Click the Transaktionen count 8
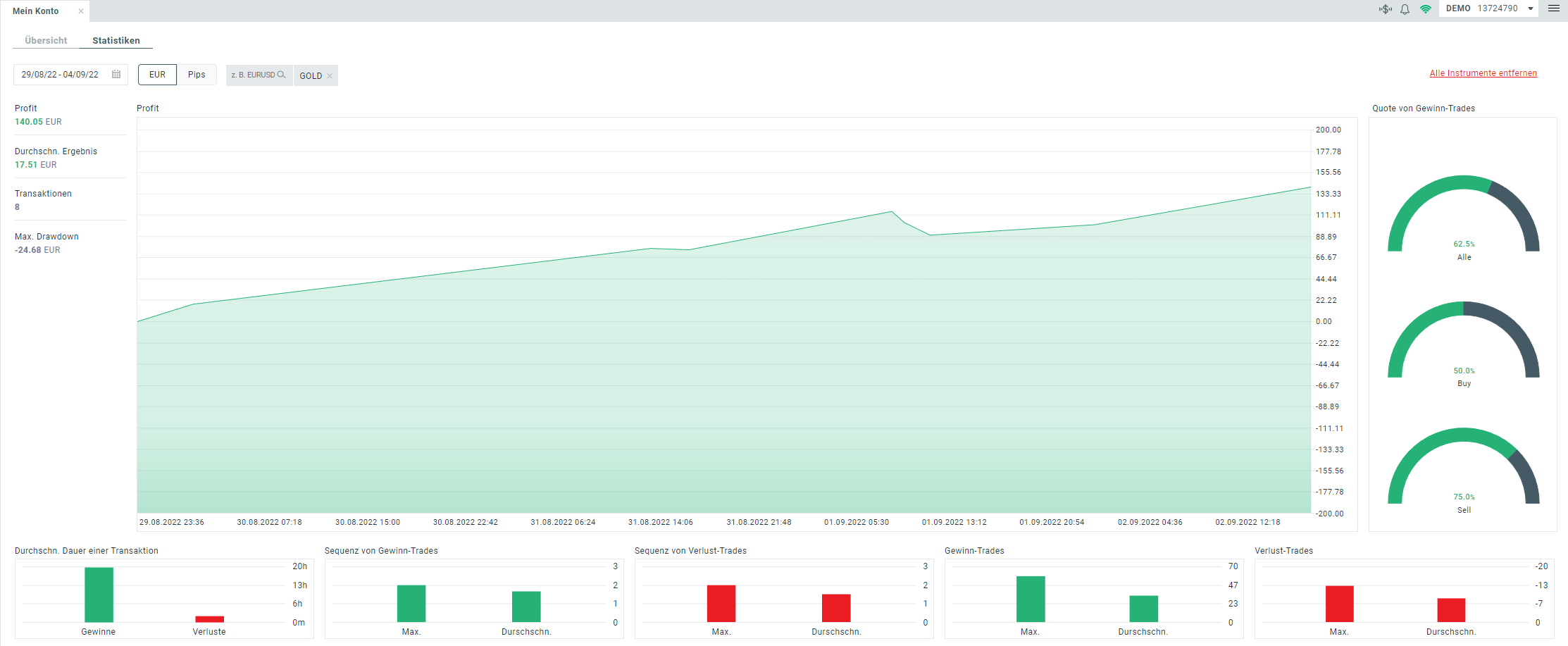This screenshot has width=1568, height=646. tap(18, 207)
